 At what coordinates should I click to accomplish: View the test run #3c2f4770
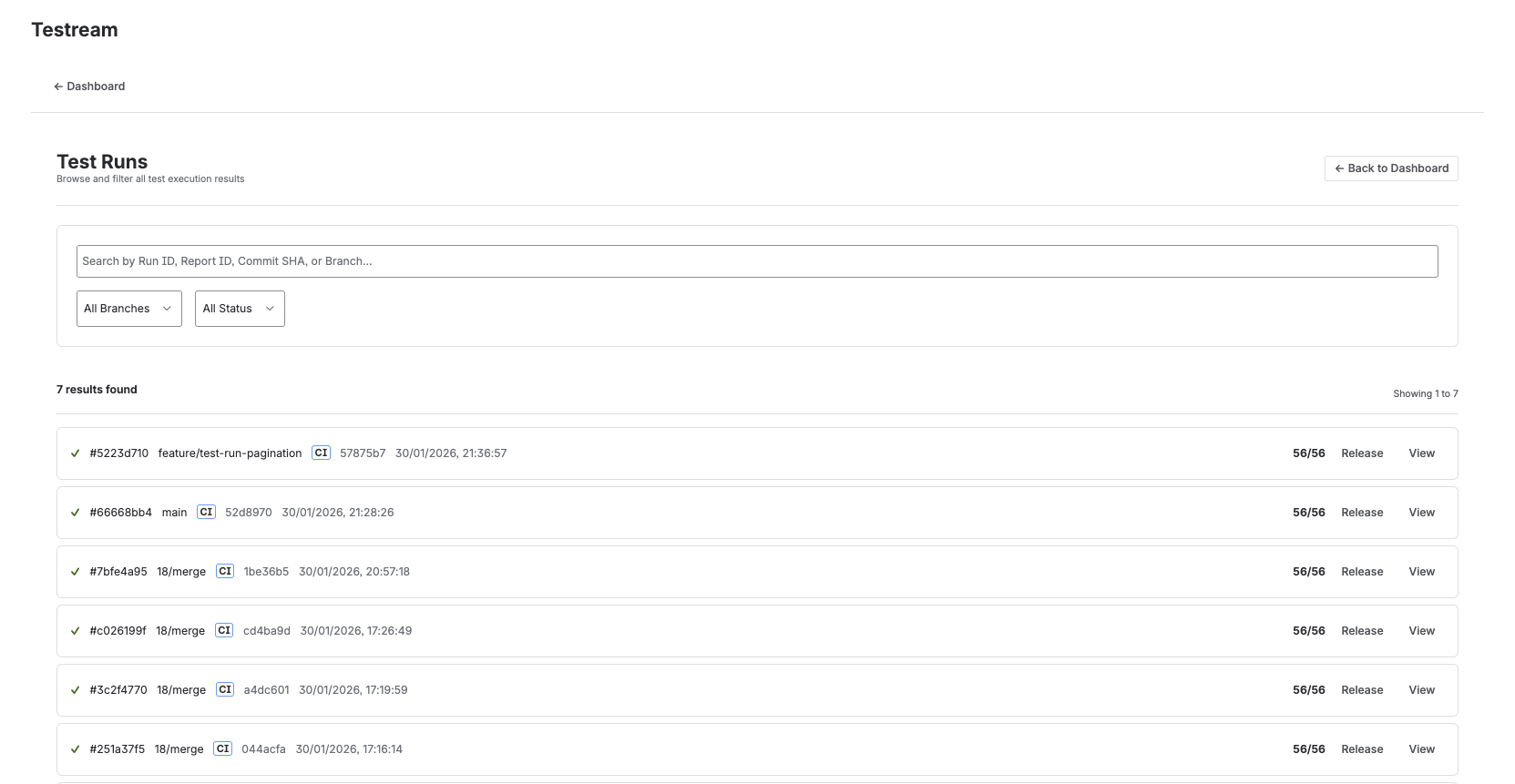[x=1421, y=690]
